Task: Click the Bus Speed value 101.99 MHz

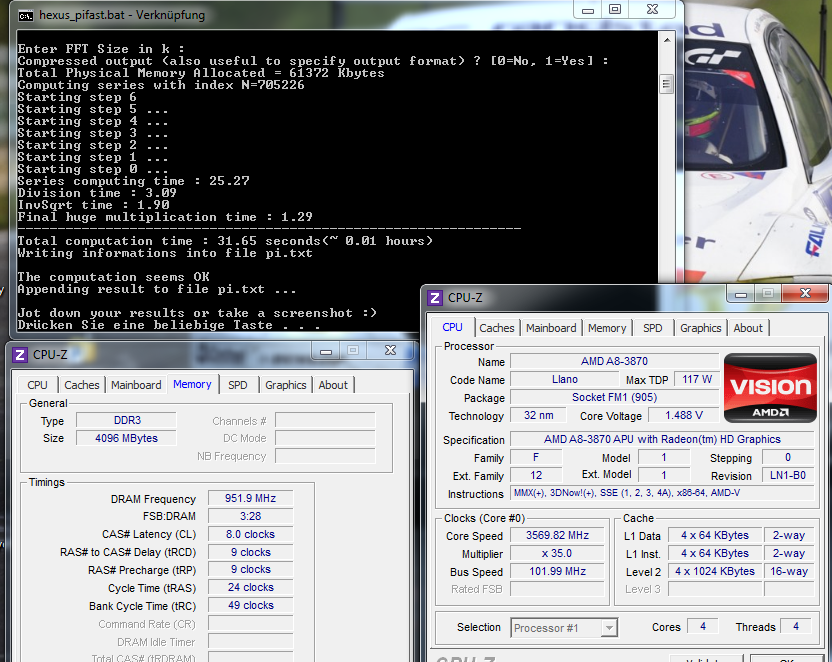Action: 557,571
